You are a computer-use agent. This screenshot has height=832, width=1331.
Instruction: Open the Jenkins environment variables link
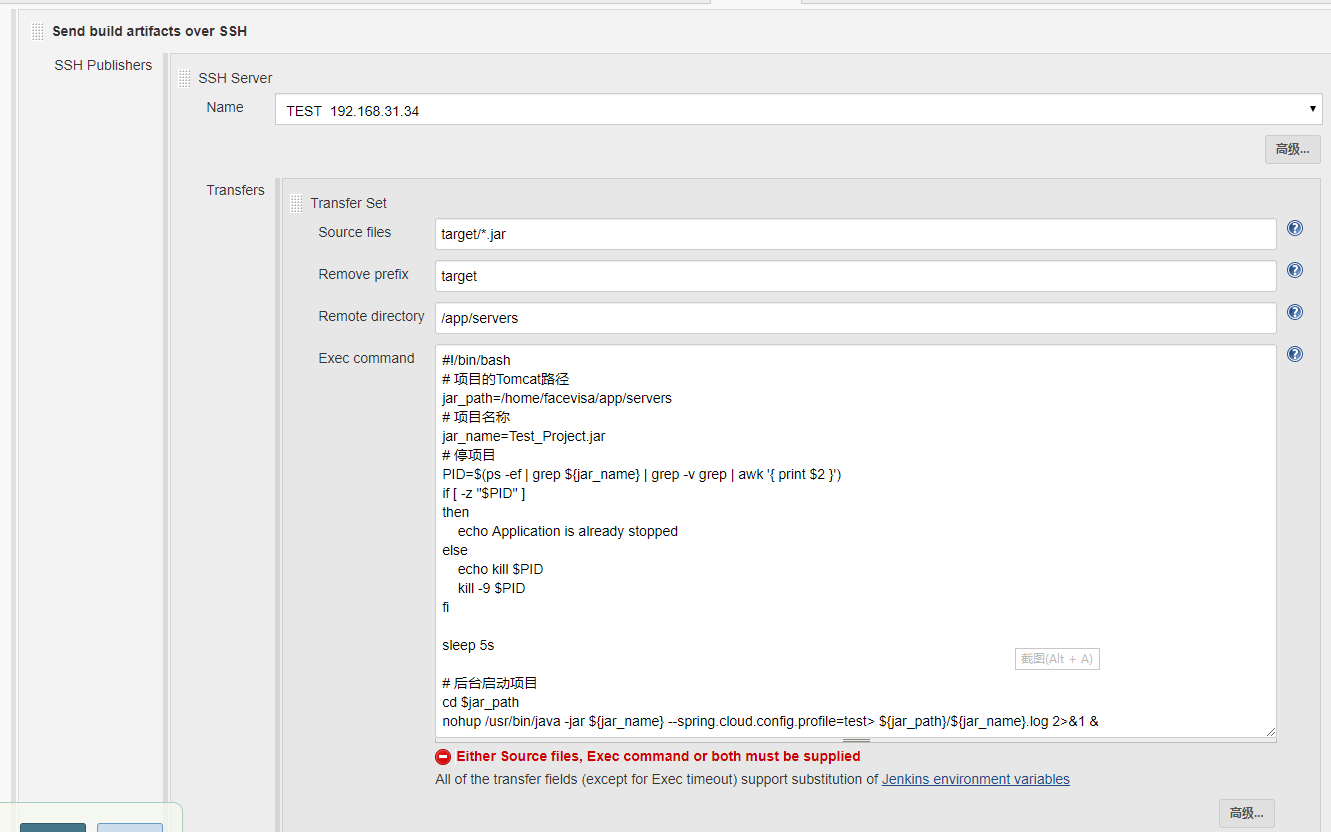[x=975, y=779]
